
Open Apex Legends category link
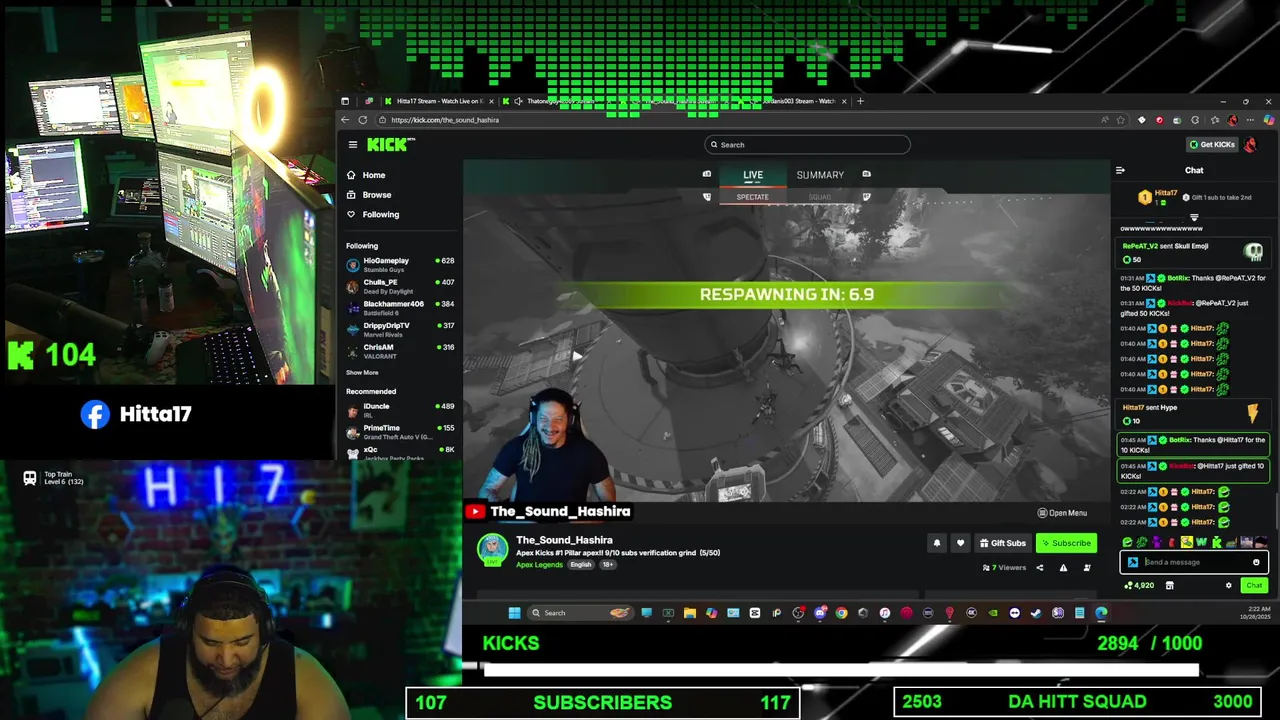click(539, 565)
